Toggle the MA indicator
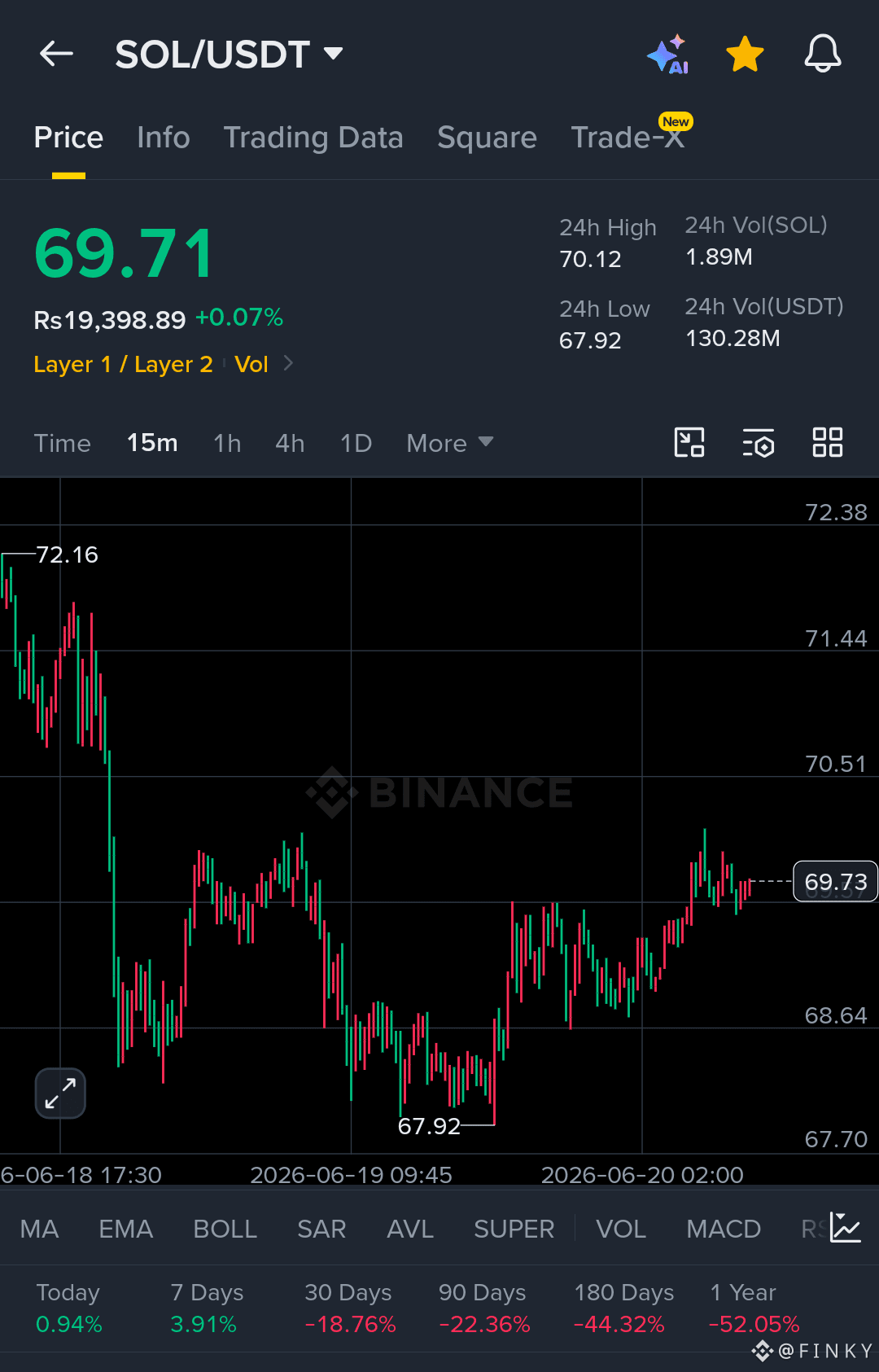Image resolution: width=879 pixels, height=1372 pixels. [x=39, y=1229]
